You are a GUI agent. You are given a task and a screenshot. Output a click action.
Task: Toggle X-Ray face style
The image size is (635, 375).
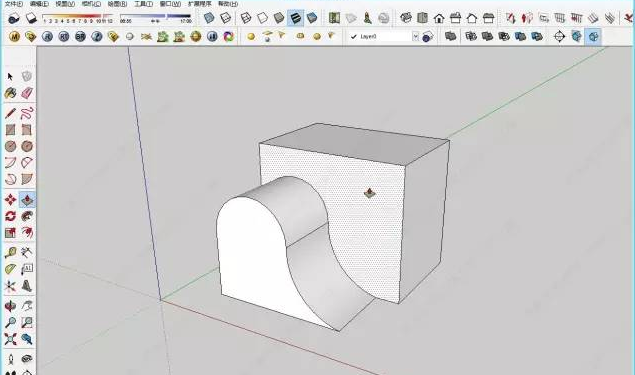pyautogui.click(x=209, y=18)
